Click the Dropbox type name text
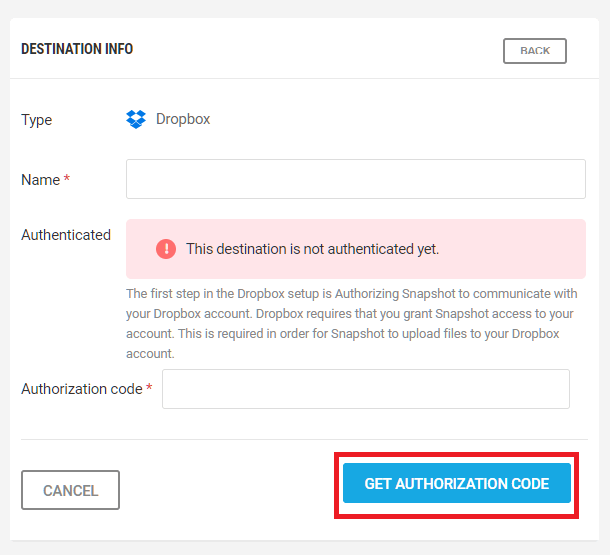Screen dimensions: 610x555 click(183, 120)
